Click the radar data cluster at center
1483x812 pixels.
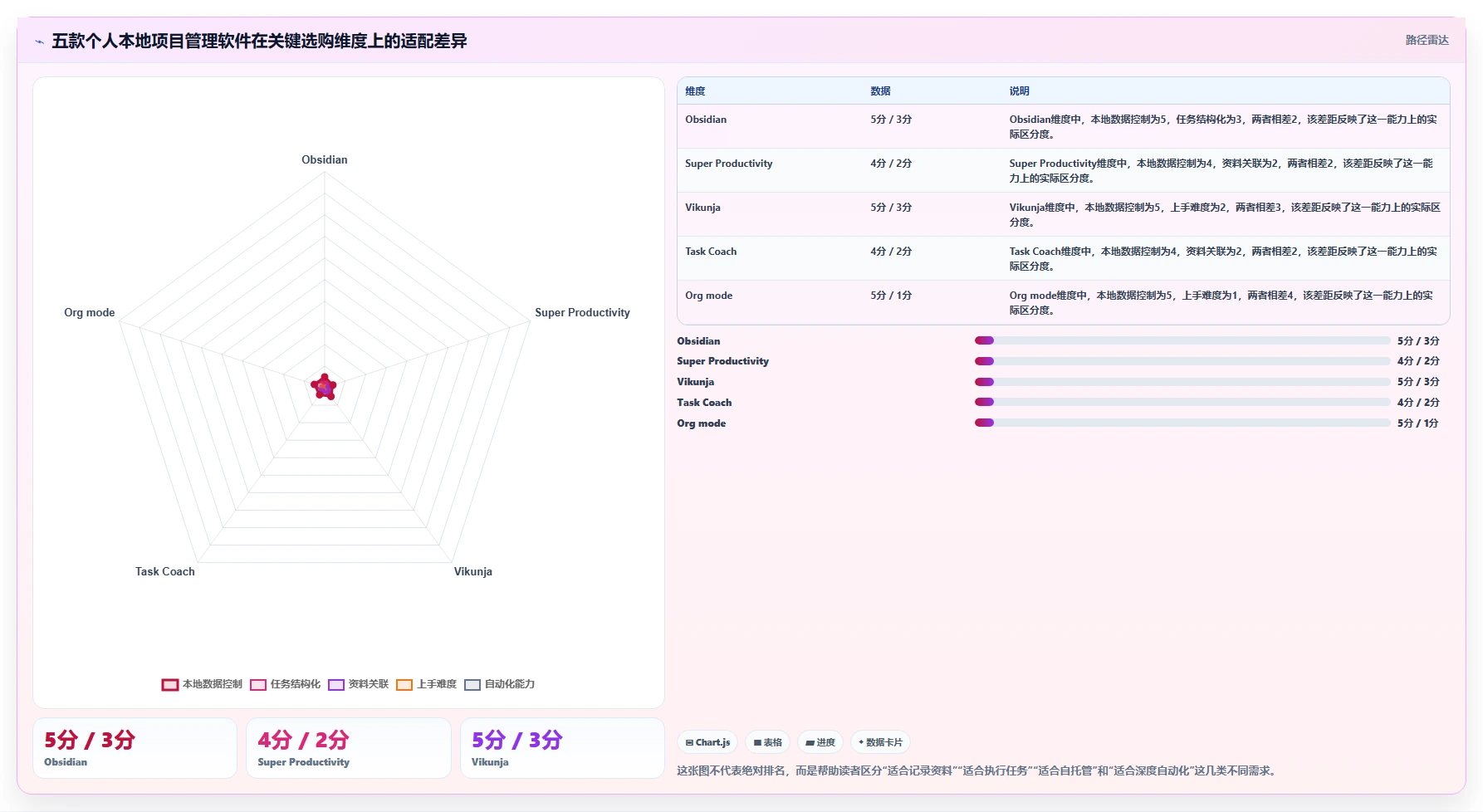324,387
